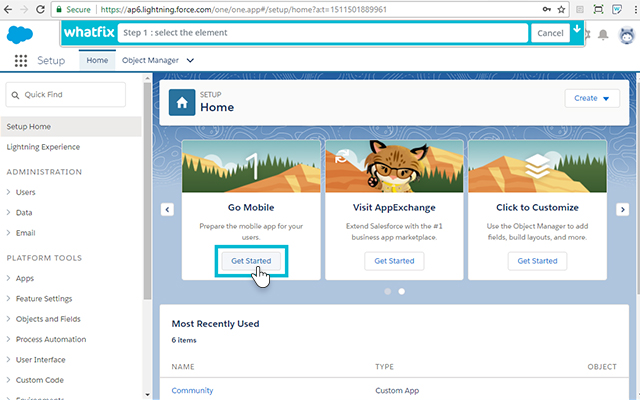Click the sidebar vertical scrollbar

147,192
